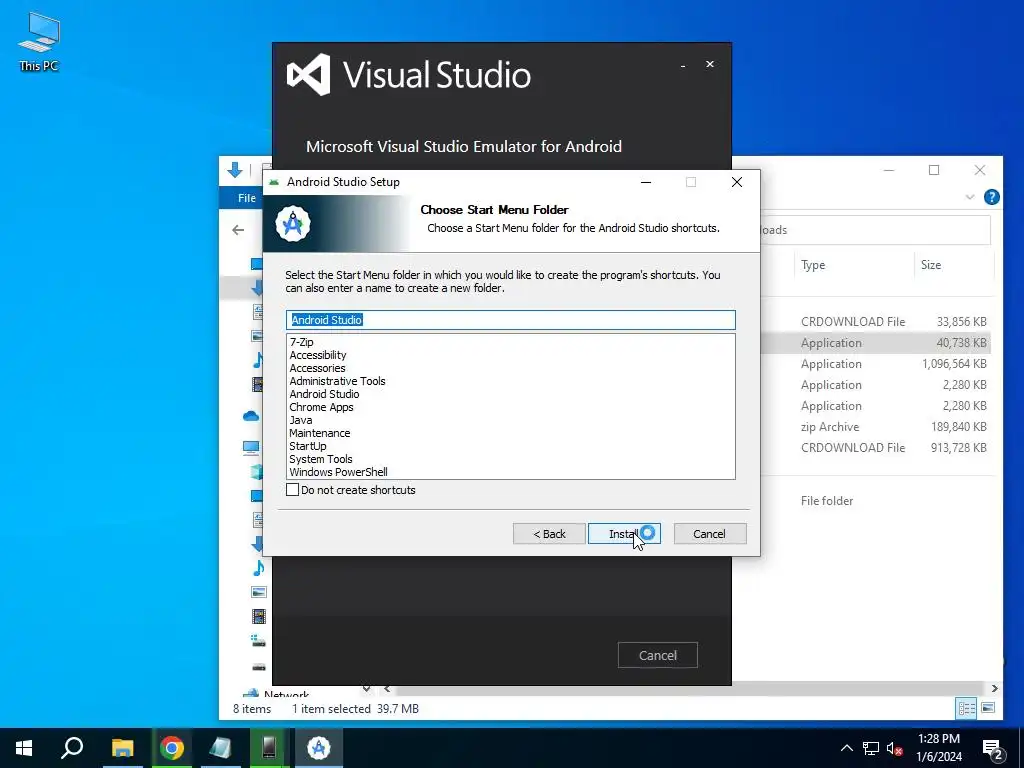This screenshot has height=768, width=1024.
Task: Click the horizontal scrollbar left arrow in Explorer
Action: pyautogui.click(x=387, y=688)
